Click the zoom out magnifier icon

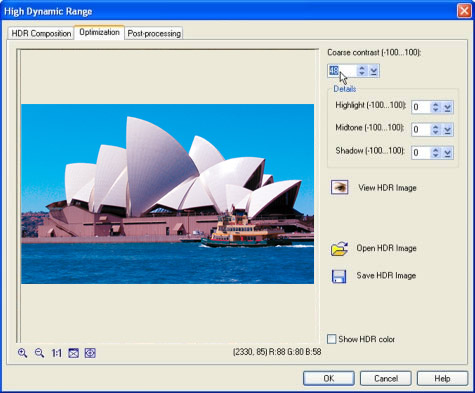[39, 353]
